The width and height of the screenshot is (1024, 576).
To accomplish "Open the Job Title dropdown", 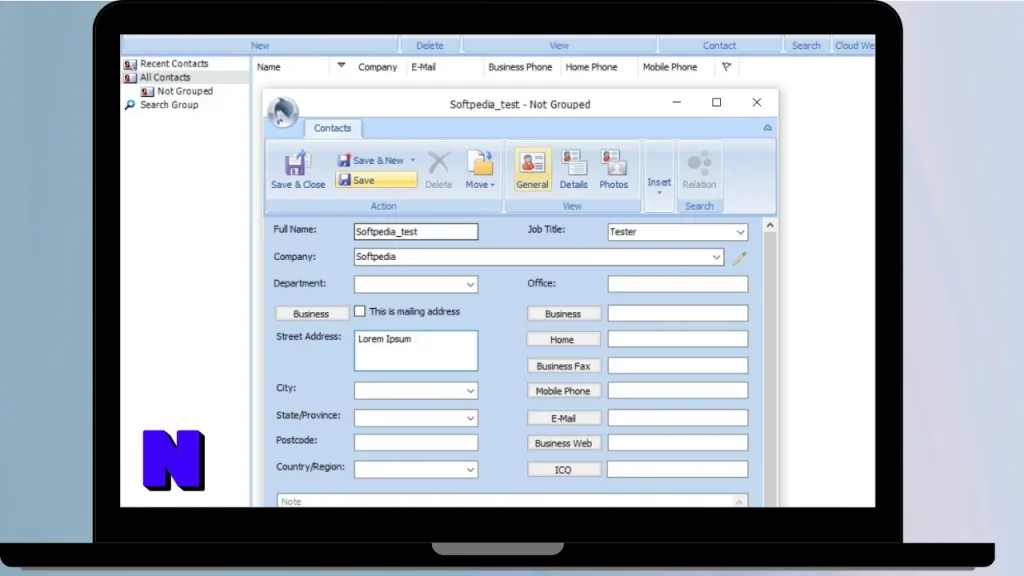I will [740, 232].
